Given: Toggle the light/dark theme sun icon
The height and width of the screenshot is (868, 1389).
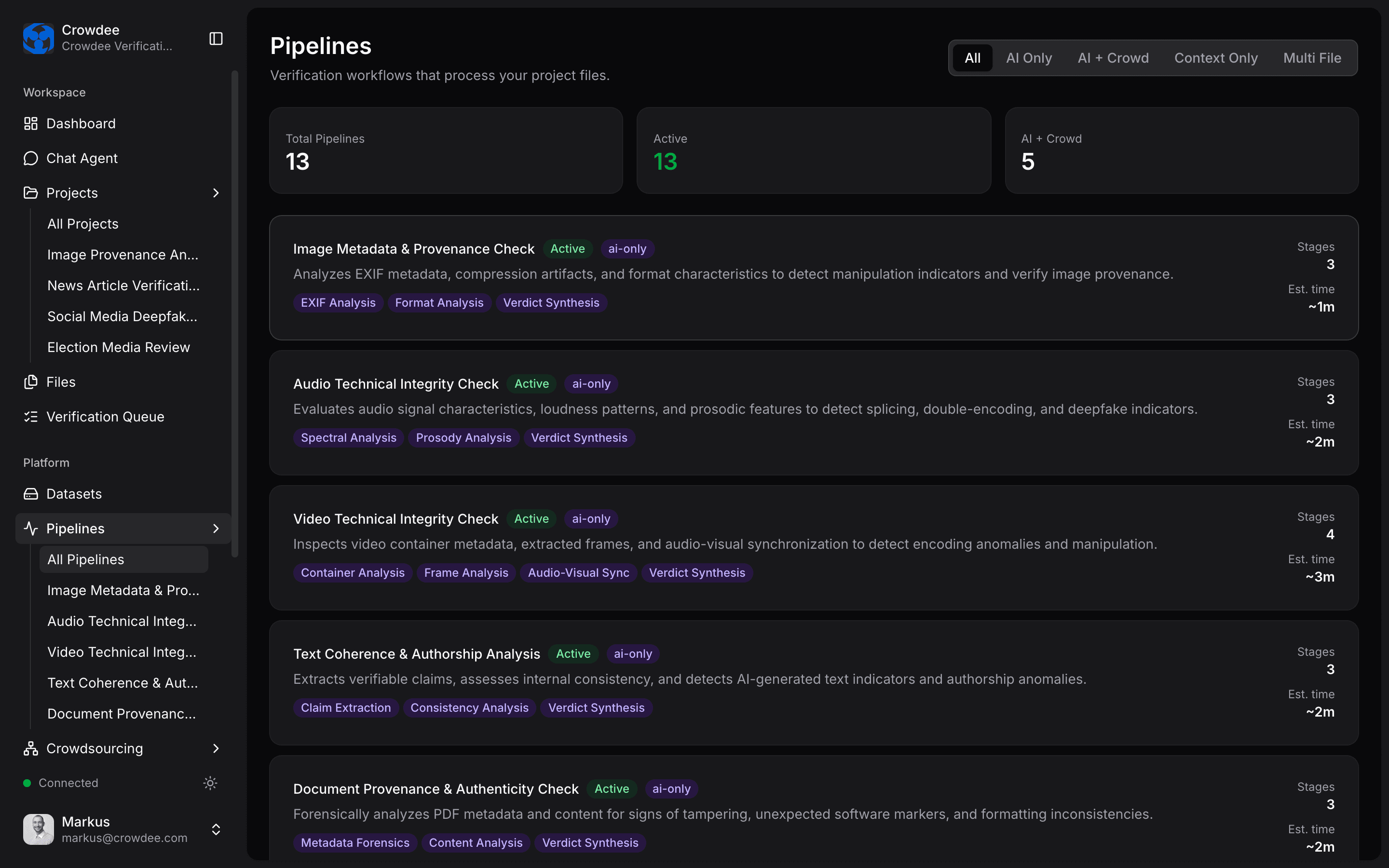Looking at the screenshot, I should pyautogui.click(x=210, y=783).
